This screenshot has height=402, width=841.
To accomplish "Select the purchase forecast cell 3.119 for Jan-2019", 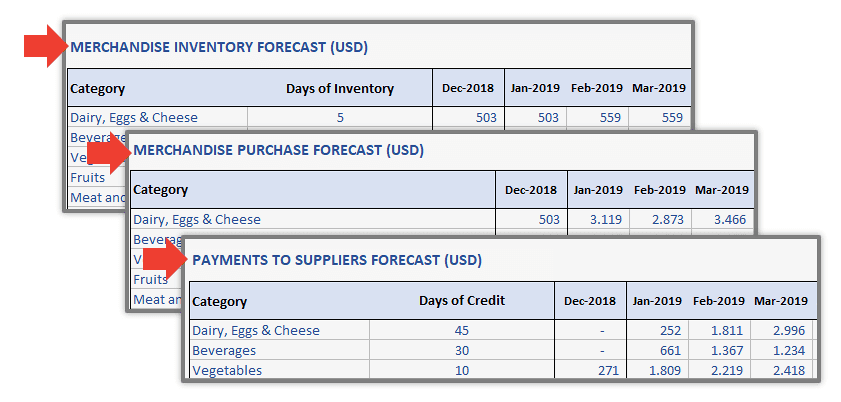I will [599, 219].
